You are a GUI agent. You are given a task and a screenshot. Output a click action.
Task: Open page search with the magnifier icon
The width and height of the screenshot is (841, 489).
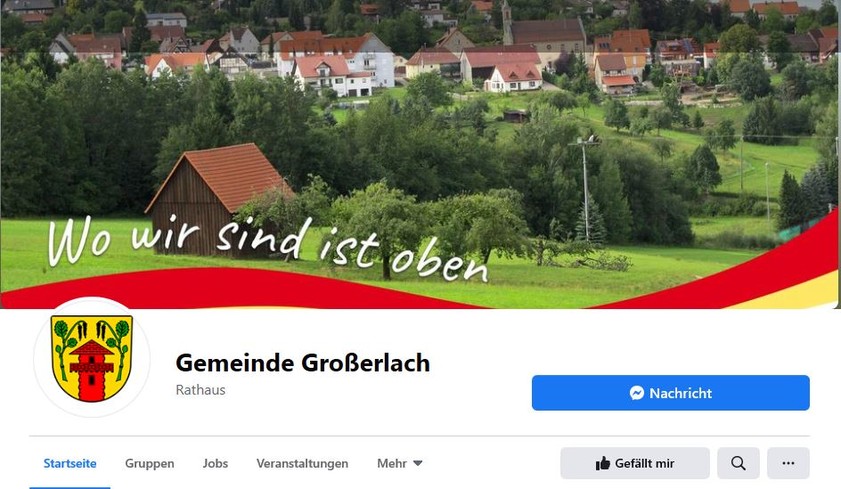(738, 463)
